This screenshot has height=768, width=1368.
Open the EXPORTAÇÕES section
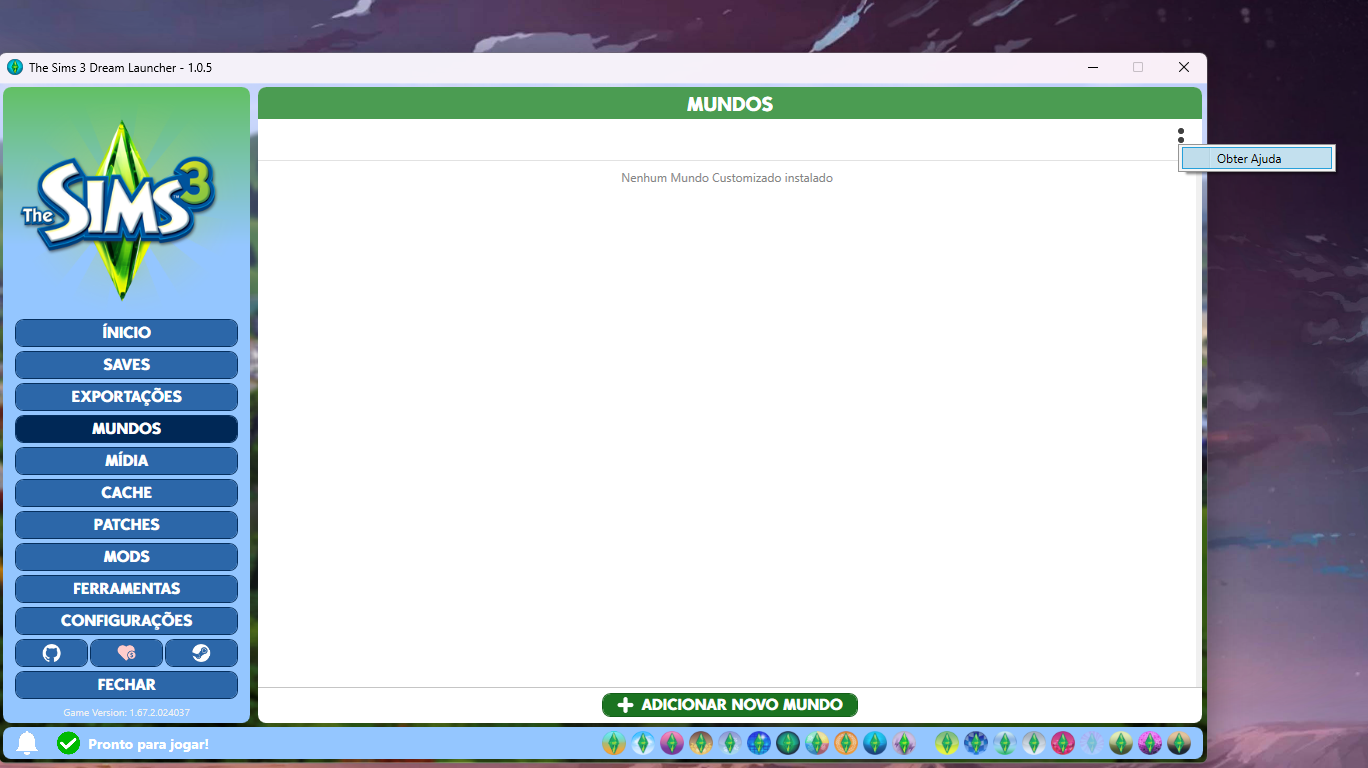[126, 397]
